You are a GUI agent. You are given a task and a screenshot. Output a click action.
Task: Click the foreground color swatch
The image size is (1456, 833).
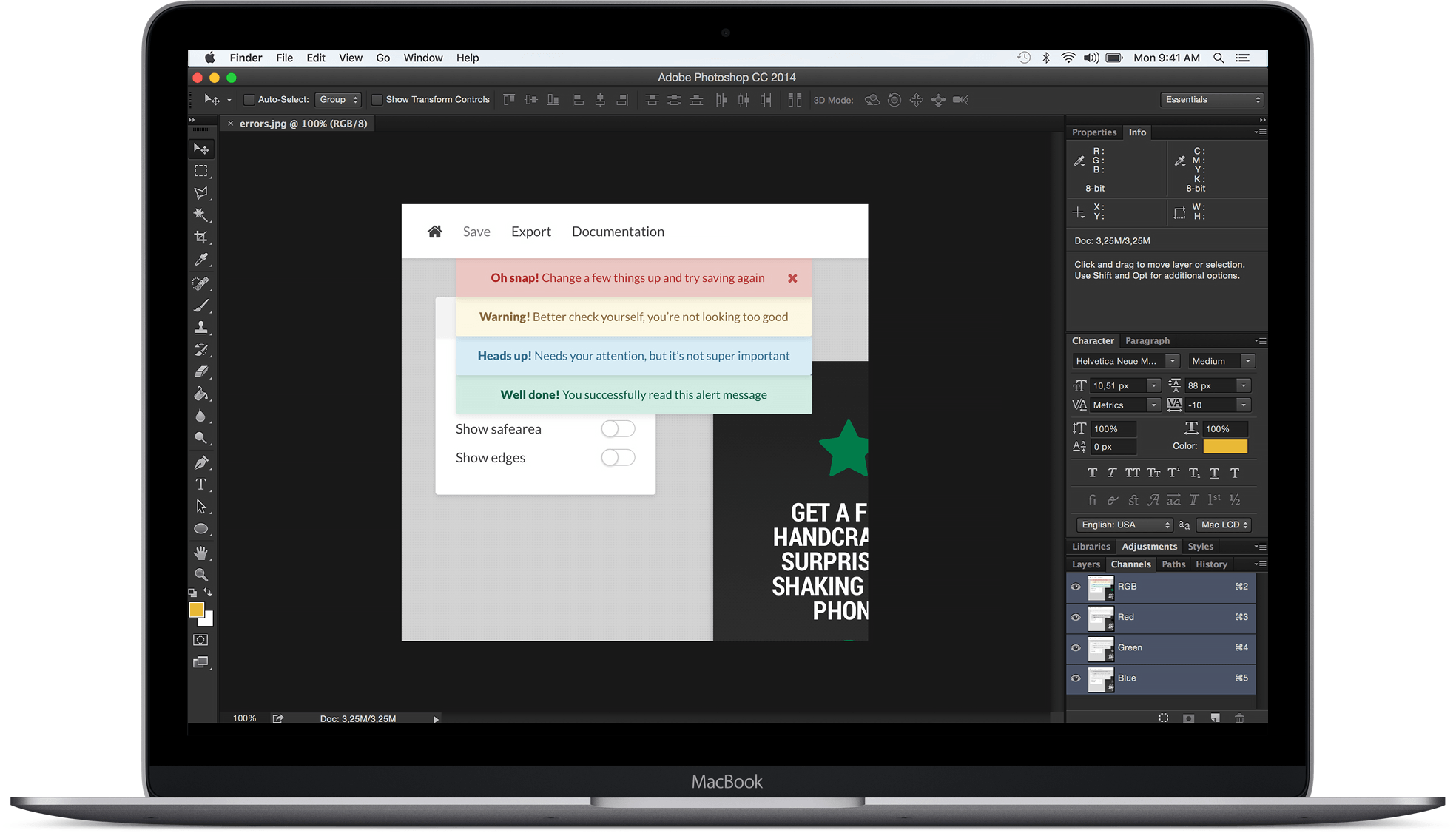(x=196, y=610)
